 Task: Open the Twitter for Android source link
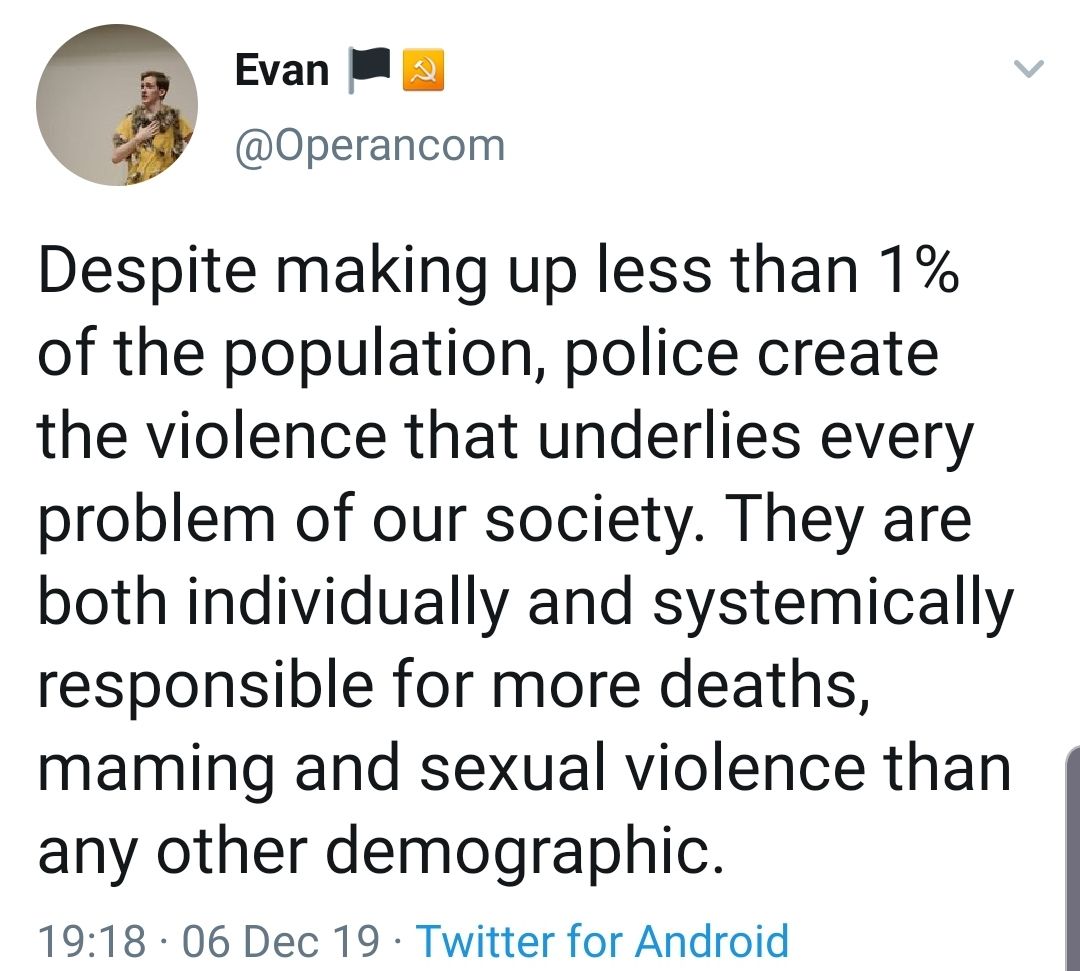(603, 941)
